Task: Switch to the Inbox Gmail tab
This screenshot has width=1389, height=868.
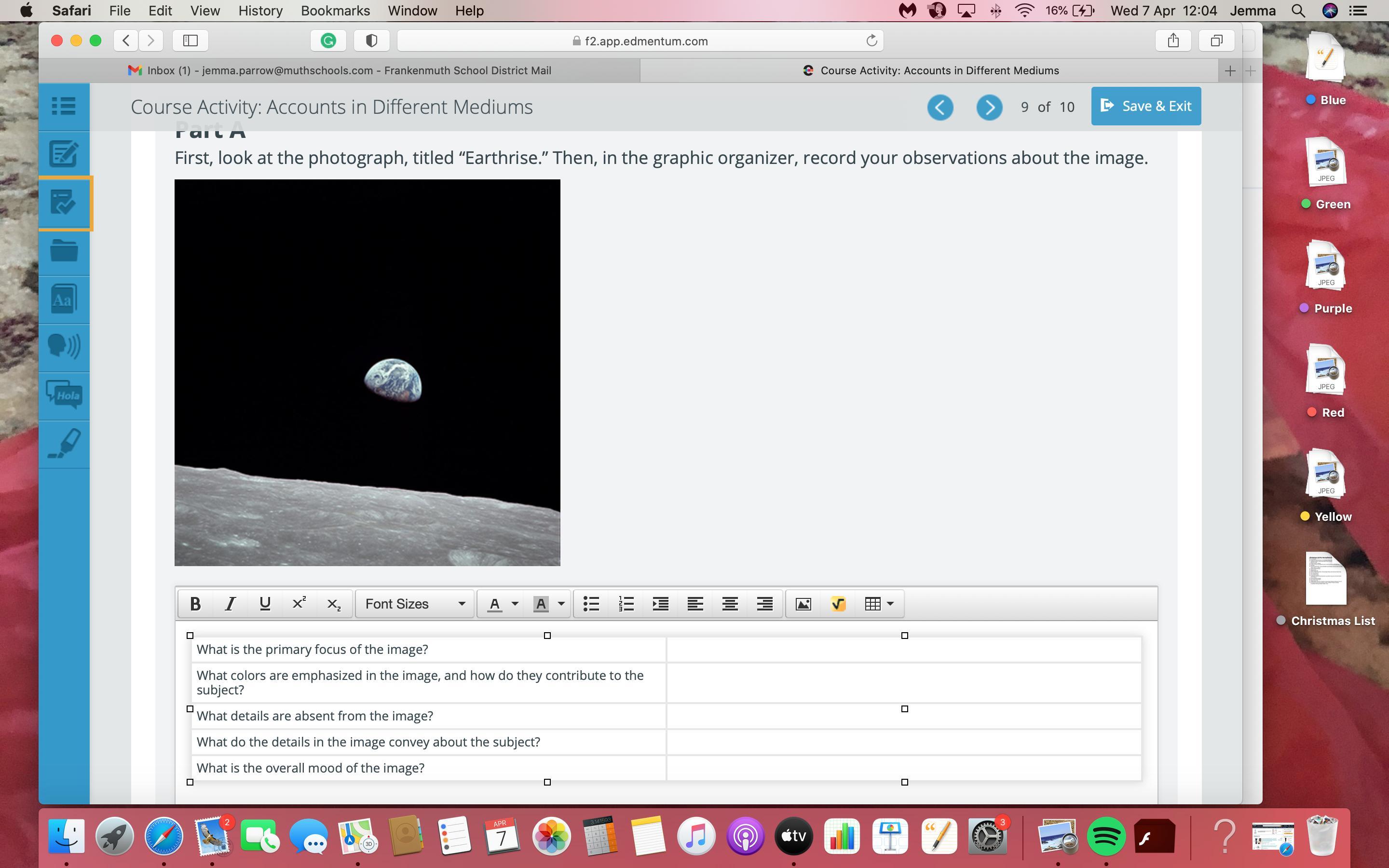Action: [x=339, y=70]
